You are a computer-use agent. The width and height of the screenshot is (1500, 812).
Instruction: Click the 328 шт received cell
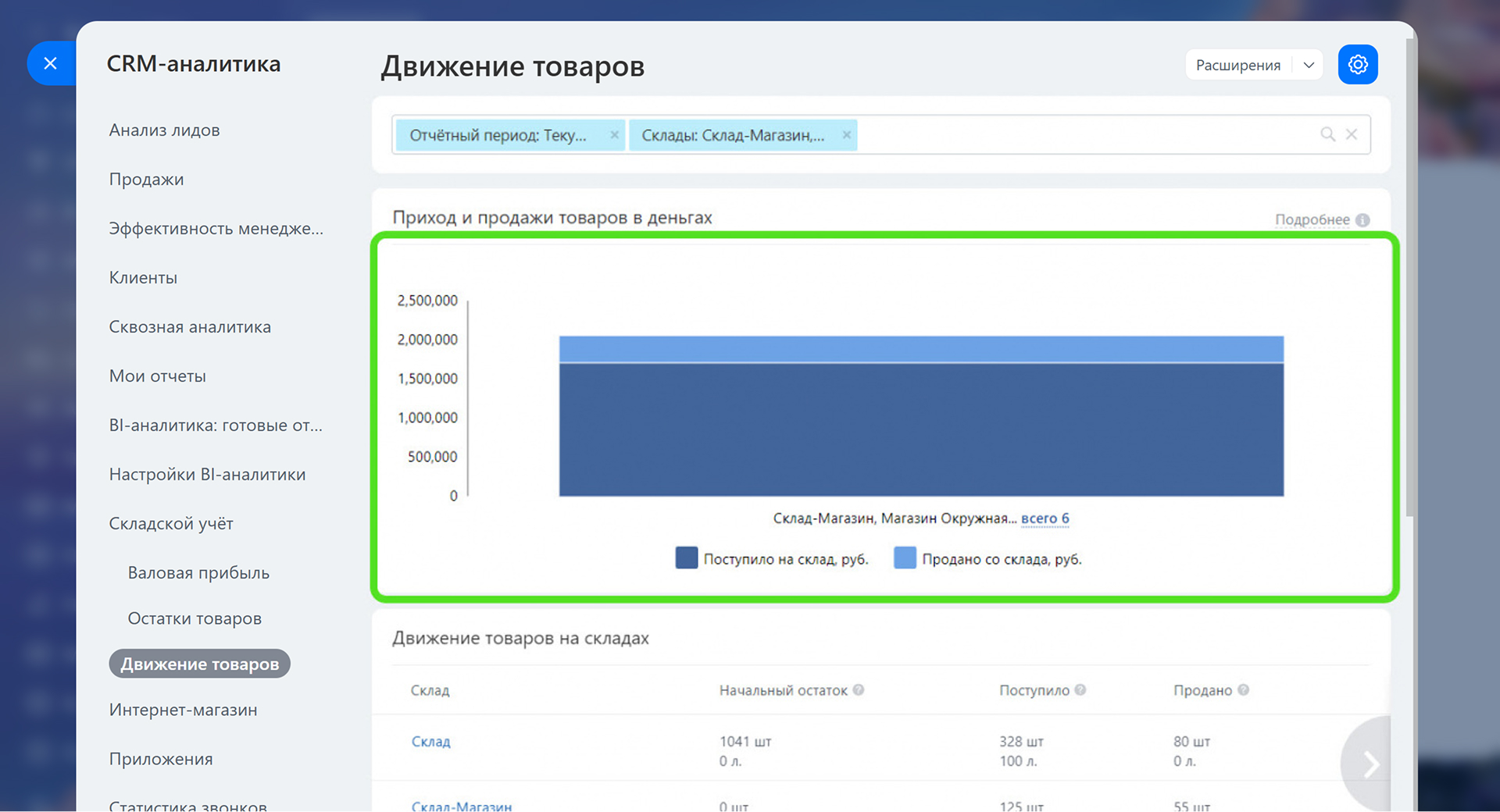coord(1021,742)
